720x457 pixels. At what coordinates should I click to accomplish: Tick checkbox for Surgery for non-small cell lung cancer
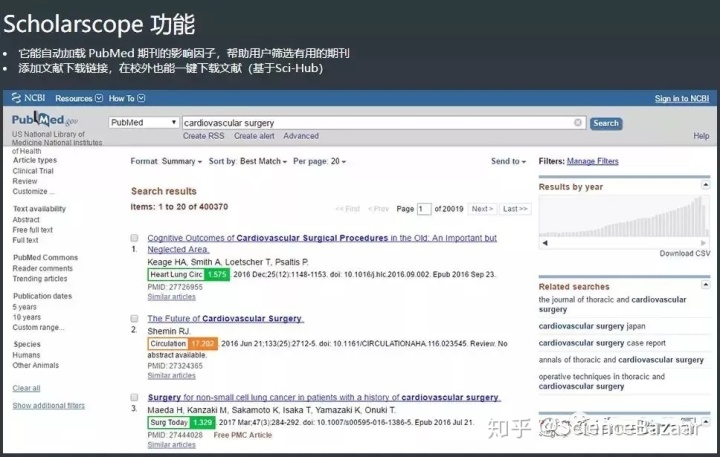click(134, 397)
